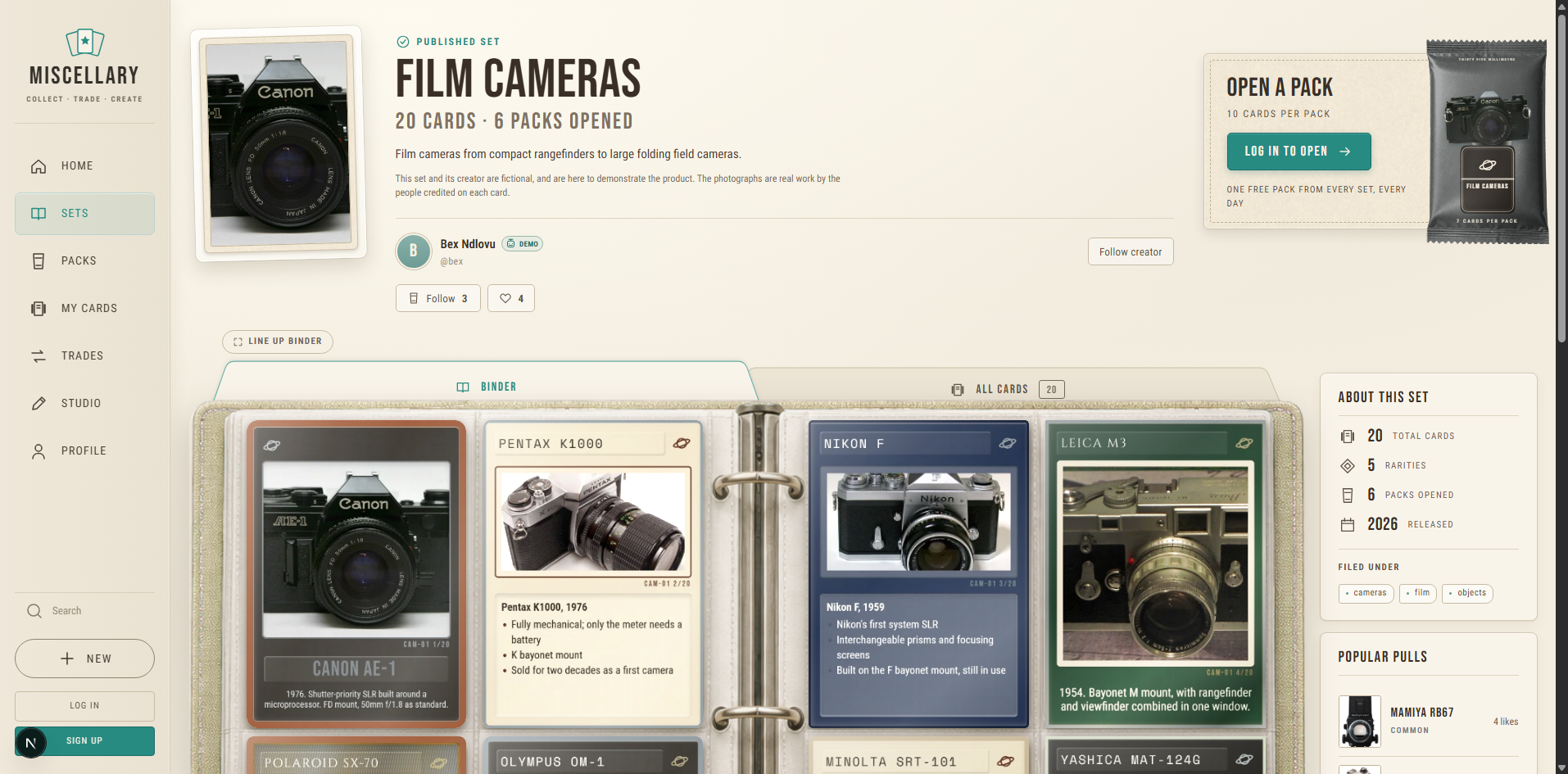Screen dimensions: 1568x774
Task: Open the Olympus OM-1 card
Action: [593, 756]
